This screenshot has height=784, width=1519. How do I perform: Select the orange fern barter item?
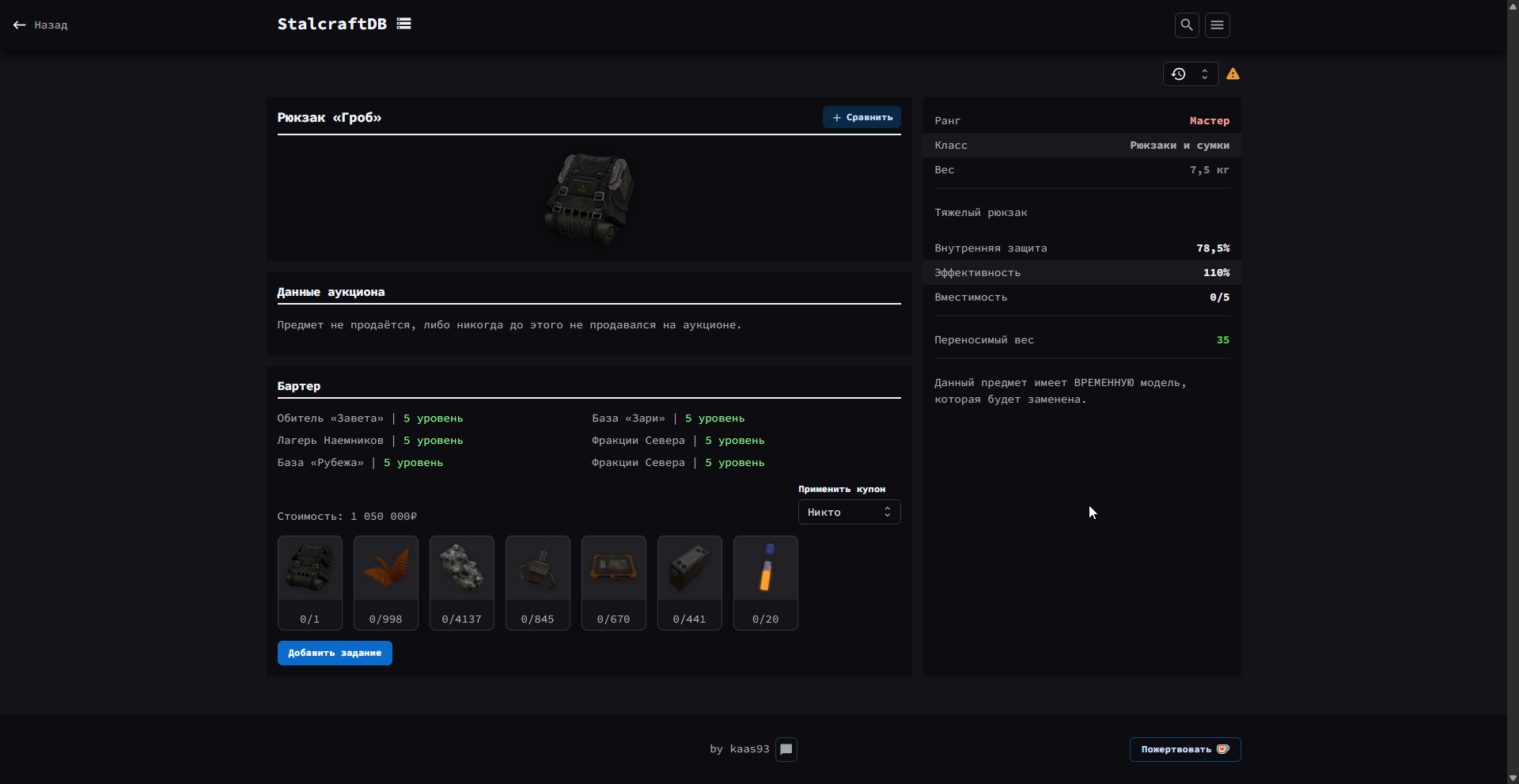pos(386,583)
